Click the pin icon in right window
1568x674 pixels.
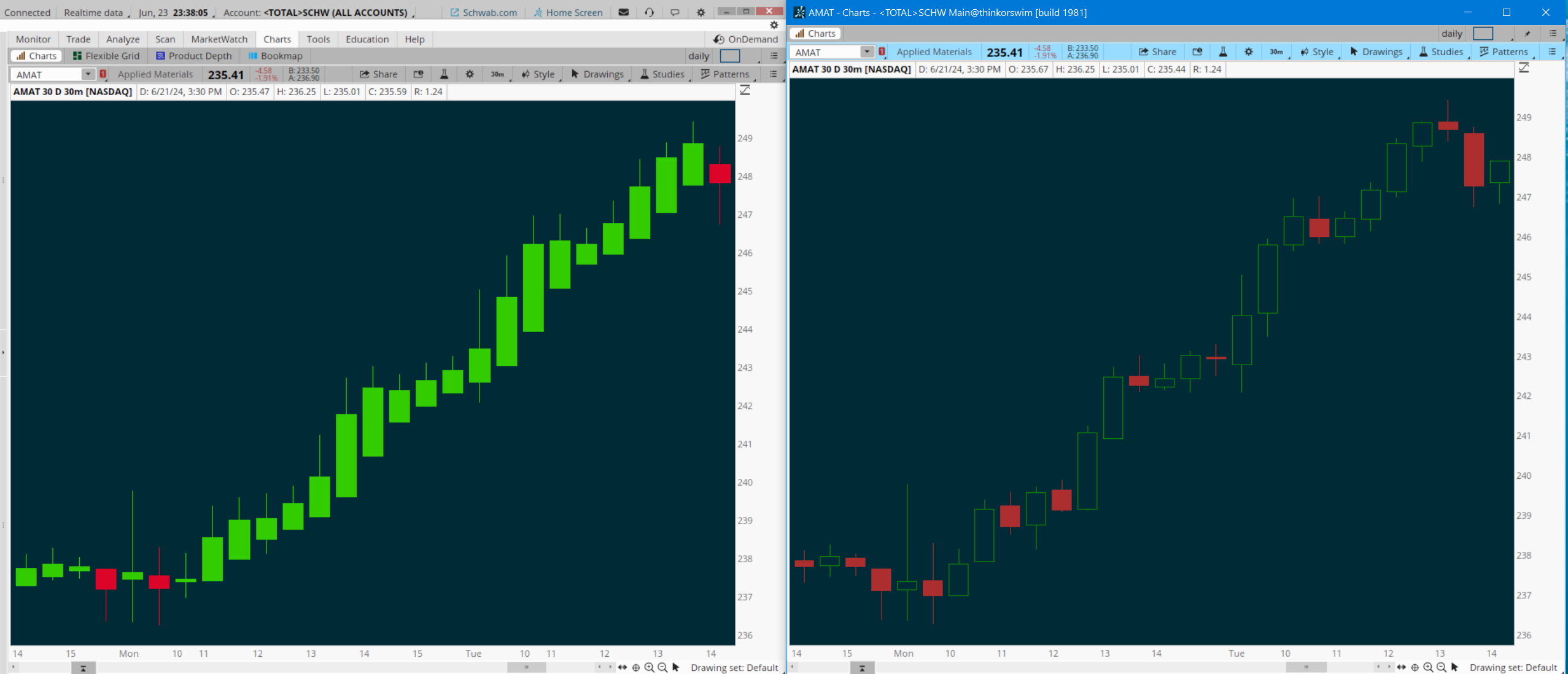pos(1528,34)
